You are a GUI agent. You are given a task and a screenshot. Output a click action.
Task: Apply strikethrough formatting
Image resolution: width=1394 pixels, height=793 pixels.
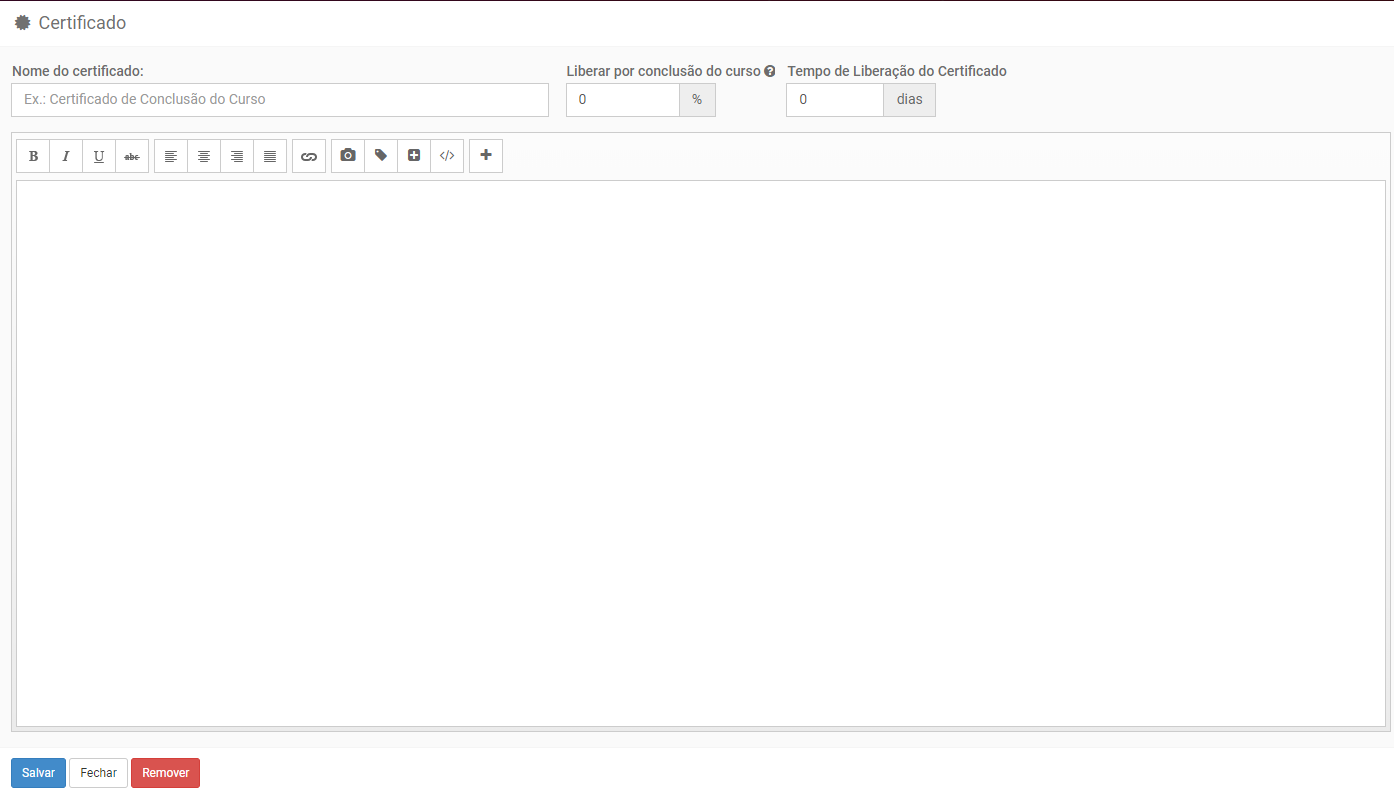(x=132, y=156)
